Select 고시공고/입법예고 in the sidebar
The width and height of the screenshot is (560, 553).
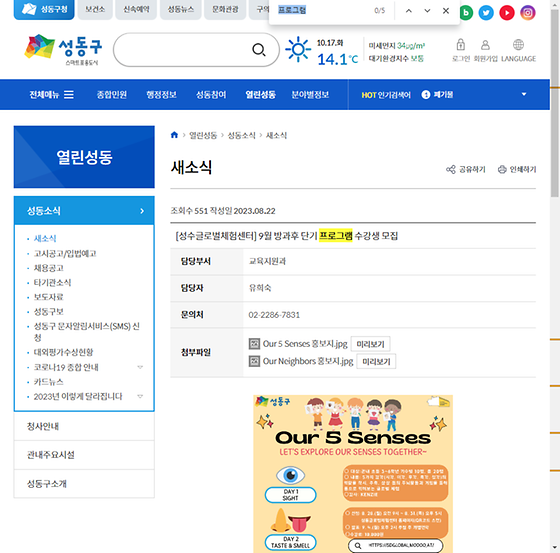point(65,253)
